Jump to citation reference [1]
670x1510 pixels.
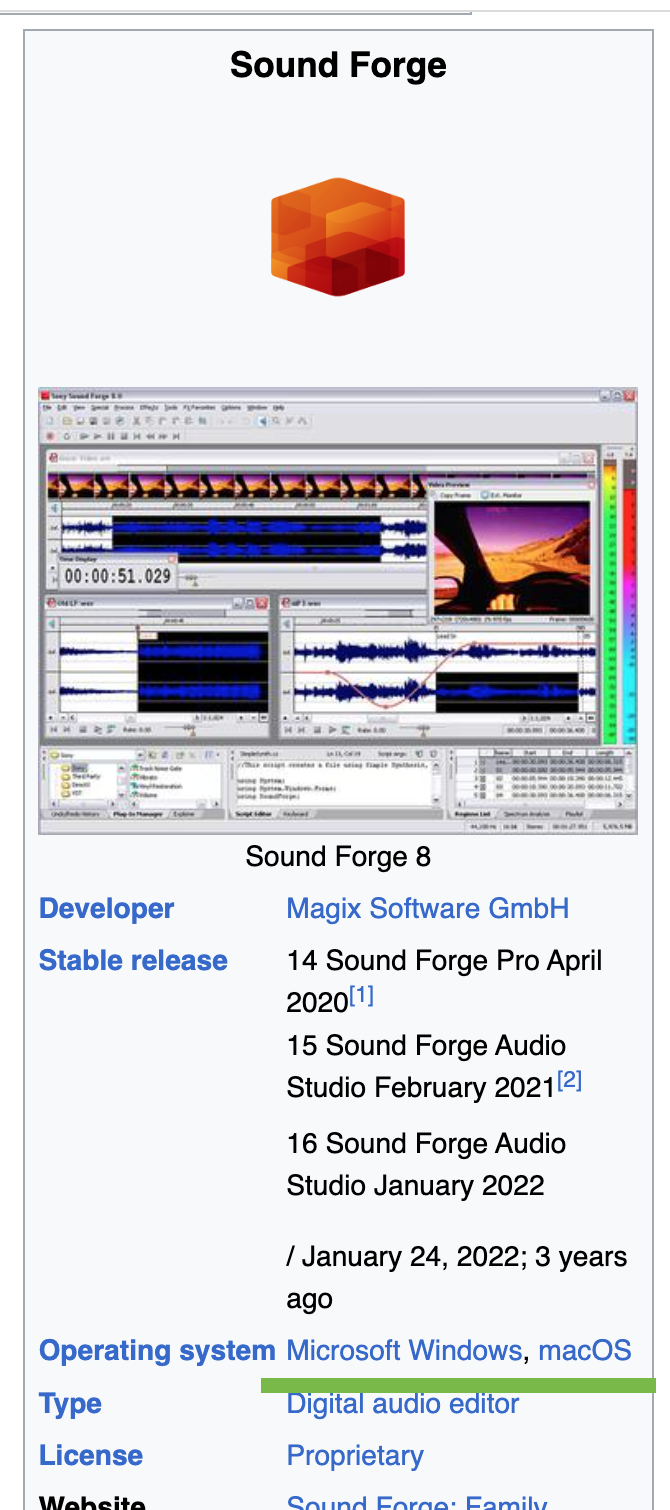point(360,996)
